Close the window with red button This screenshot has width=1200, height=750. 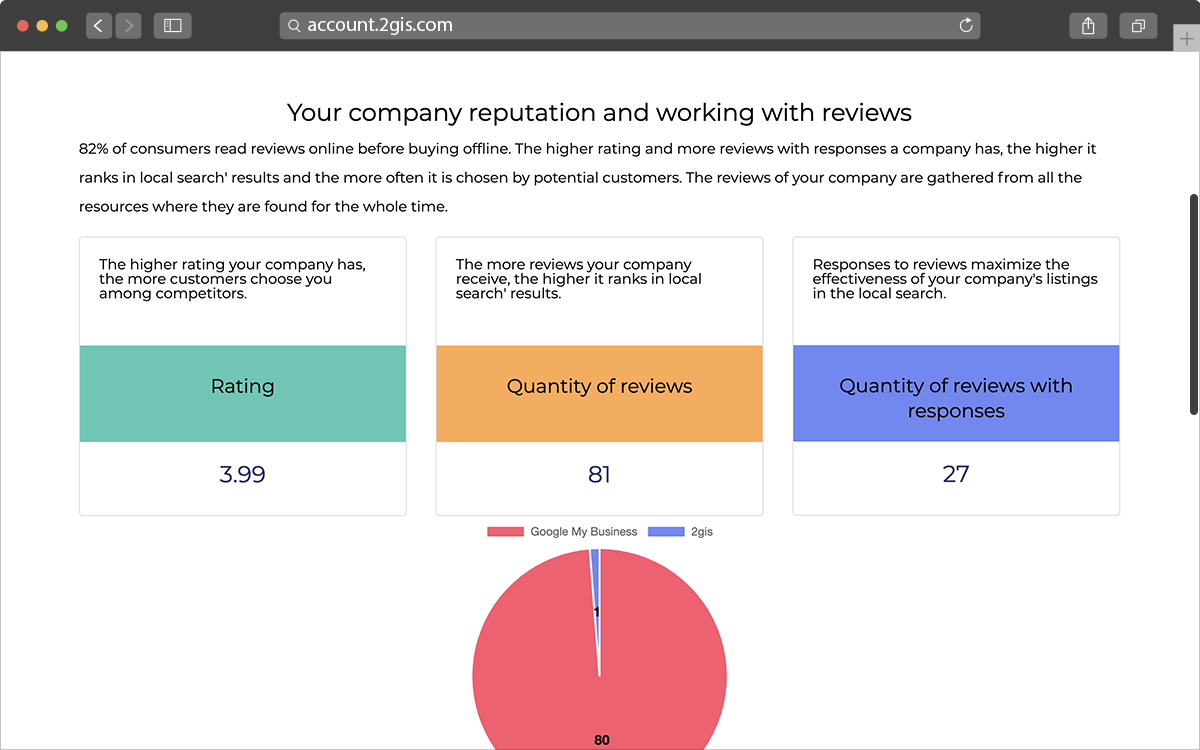point(23,26)
